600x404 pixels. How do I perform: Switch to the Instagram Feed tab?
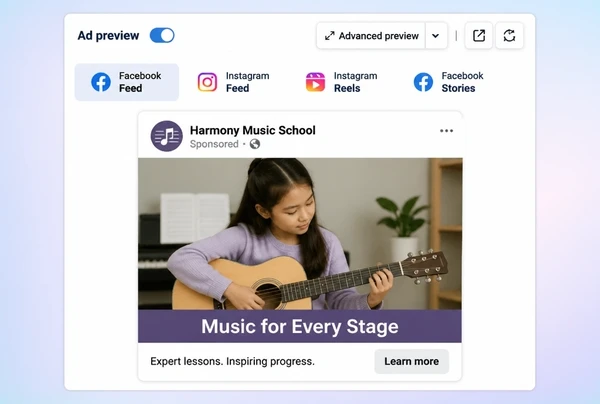pyautogui.click(x=233, y=82)
